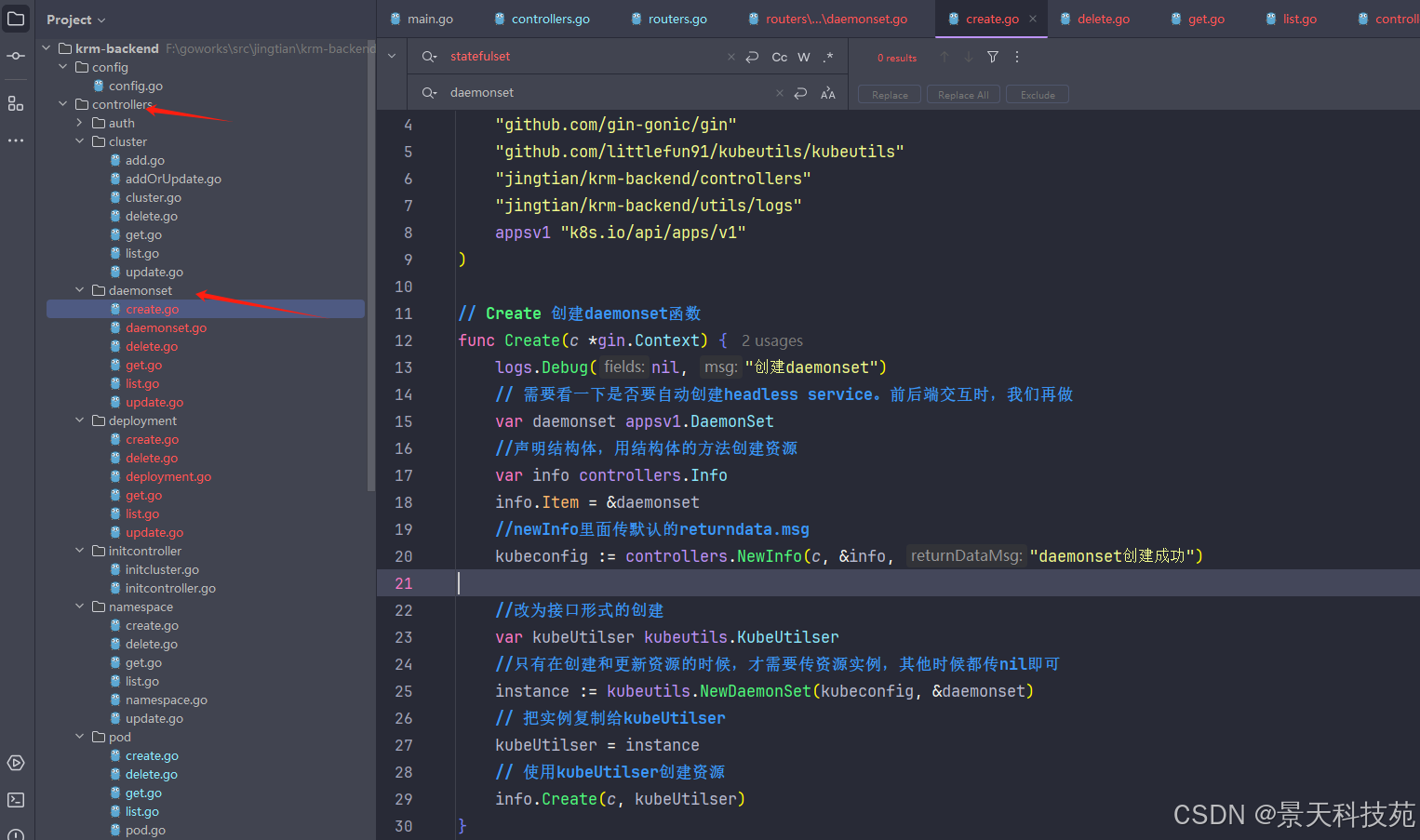Open the Problems tool window icon
1420x840 pixels.
coord(16,833)
